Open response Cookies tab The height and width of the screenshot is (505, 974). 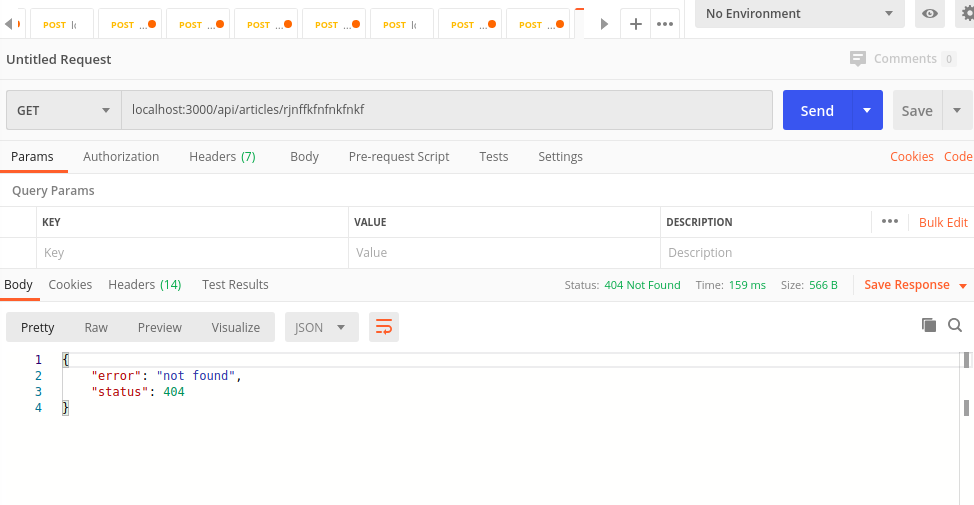70,284
